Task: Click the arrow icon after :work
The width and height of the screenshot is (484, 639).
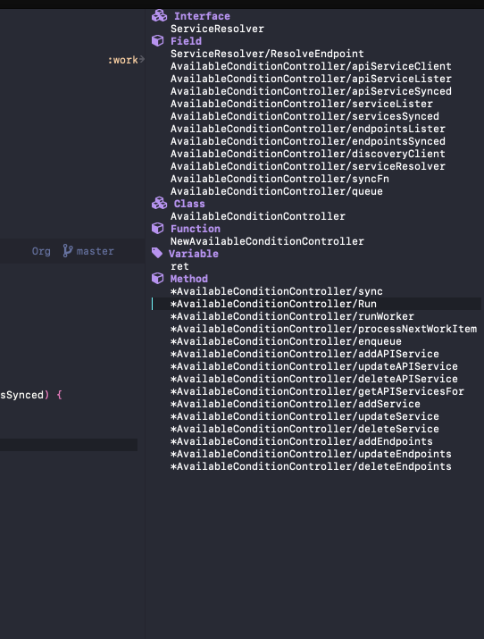Action: [x=142, y=59]
